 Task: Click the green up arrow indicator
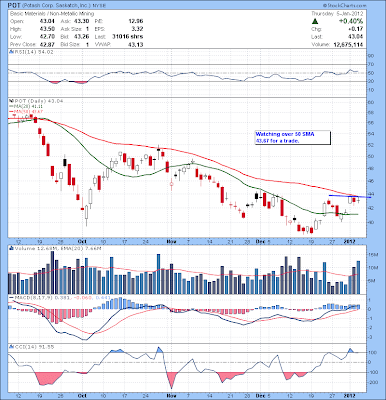pyautogui.click(x=314, y=21)
